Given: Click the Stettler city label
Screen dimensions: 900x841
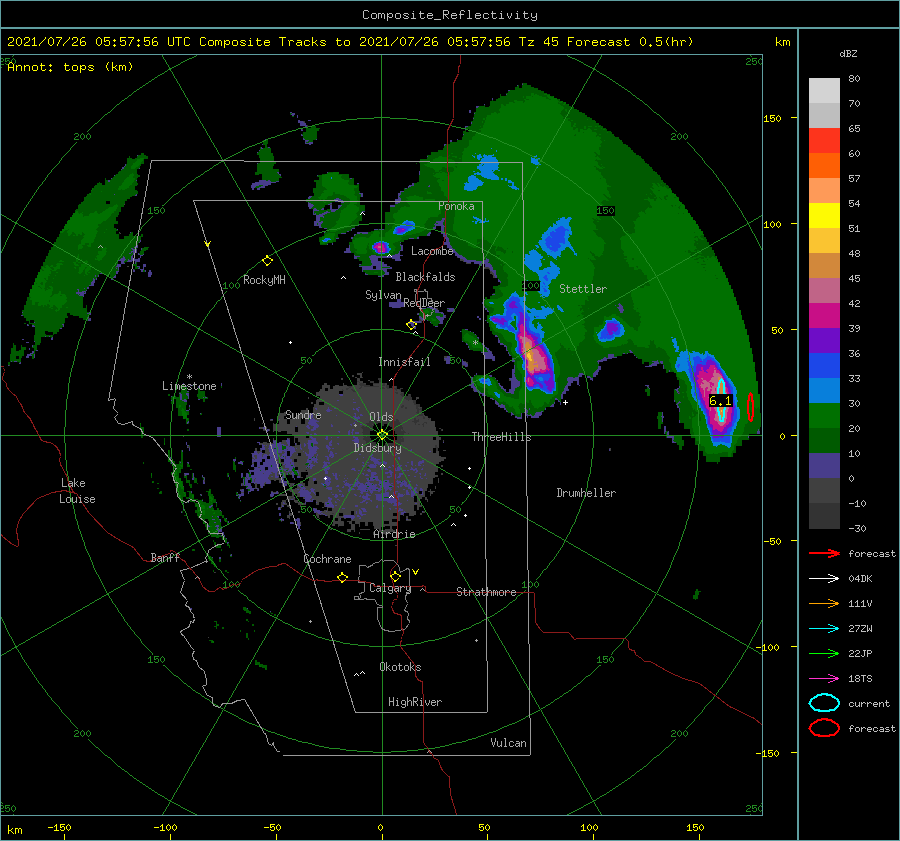Looking at the screenshot, I should [x=583, y=289].
